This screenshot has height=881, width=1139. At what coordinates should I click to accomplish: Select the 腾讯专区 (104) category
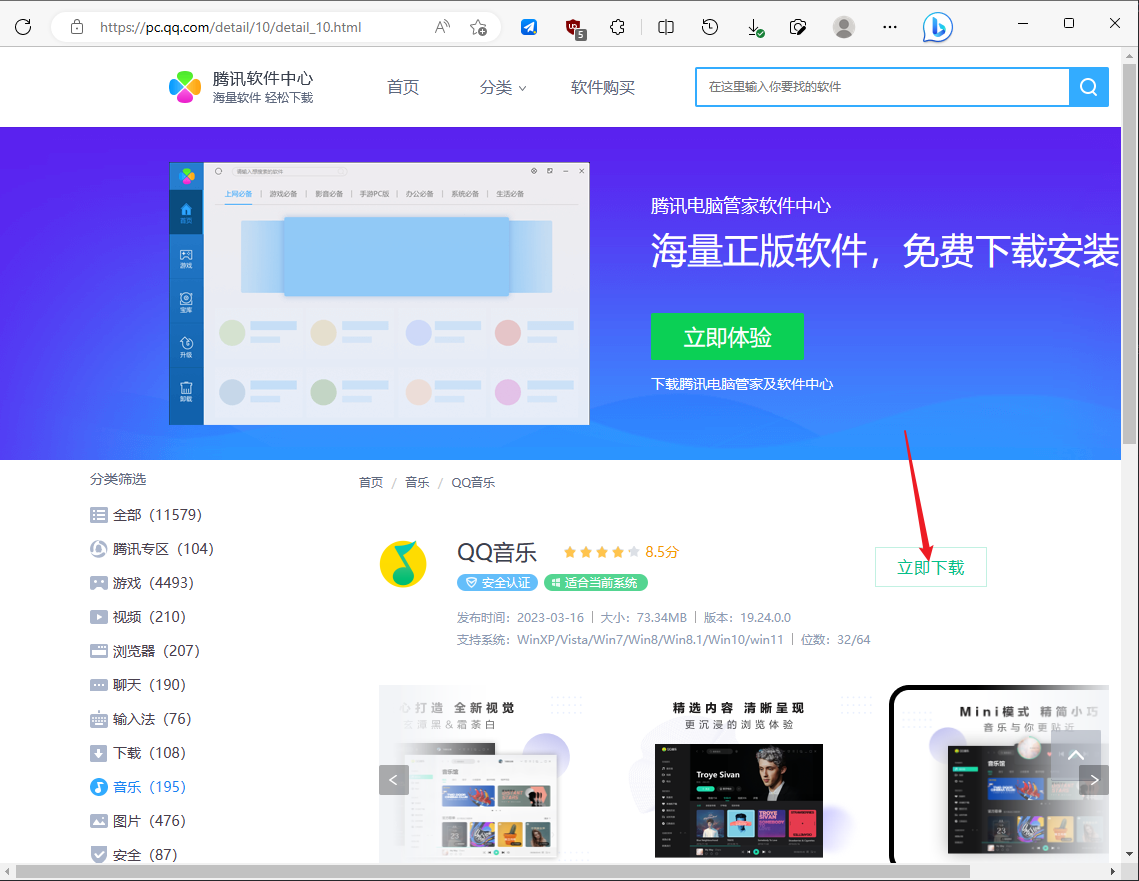tap(152, 549)
